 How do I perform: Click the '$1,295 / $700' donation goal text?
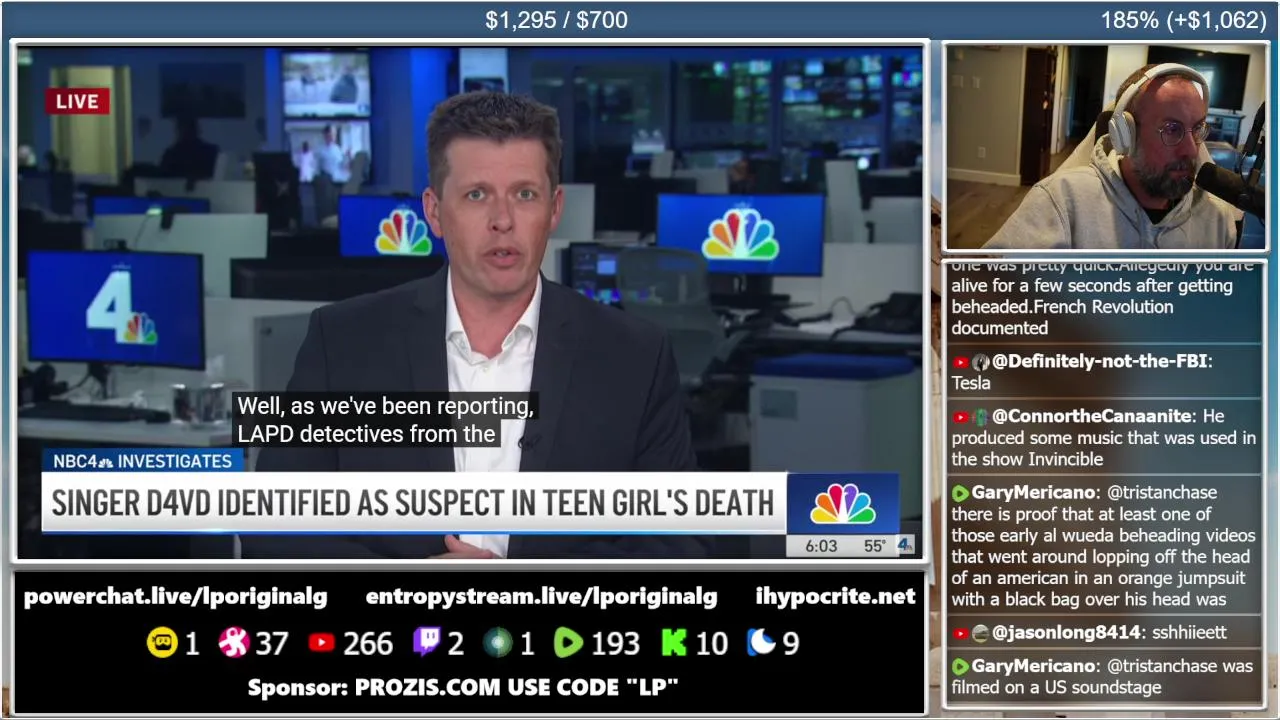[x=556, y=20]
